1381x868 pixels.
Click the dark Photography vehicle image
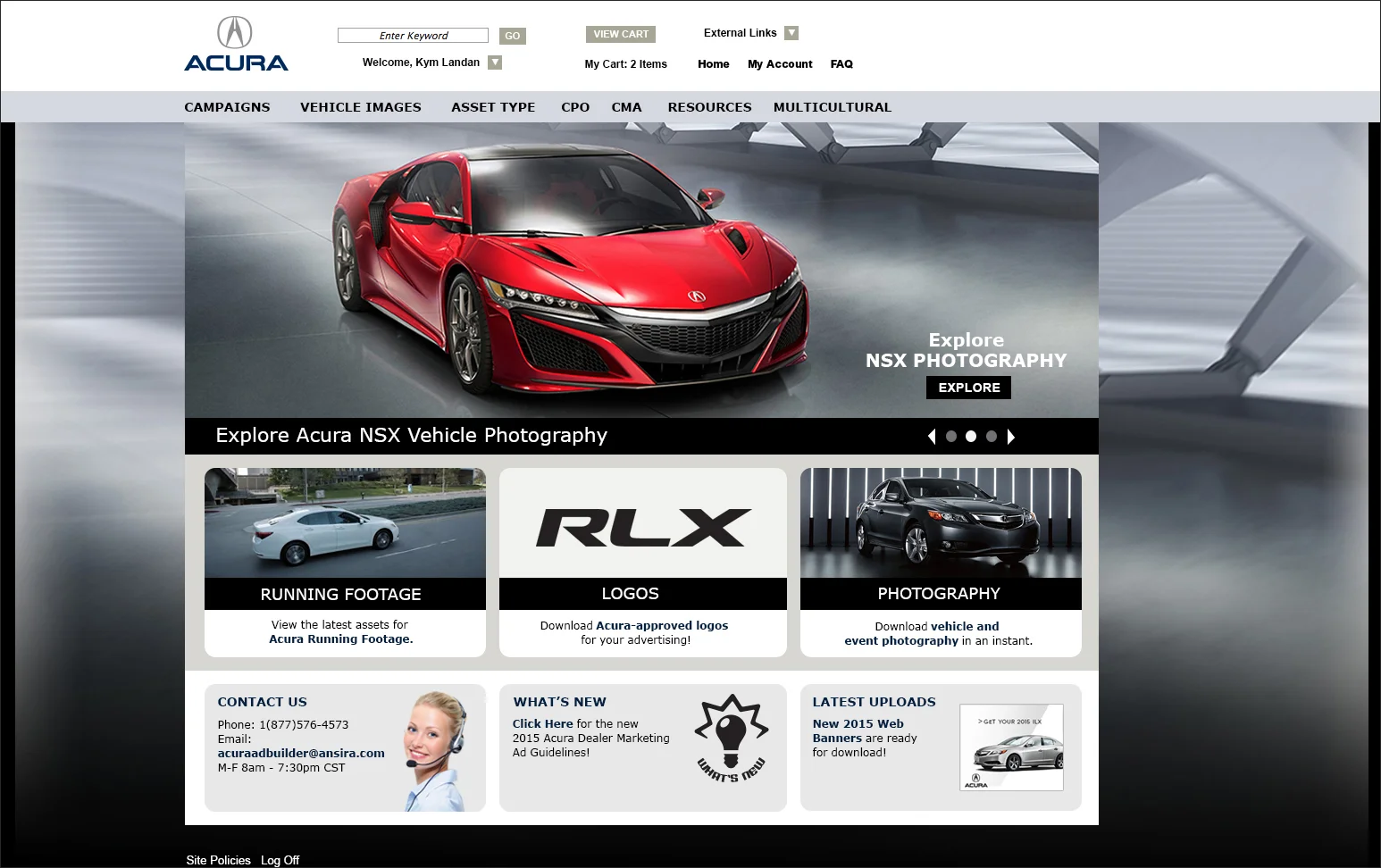point(940,522)
